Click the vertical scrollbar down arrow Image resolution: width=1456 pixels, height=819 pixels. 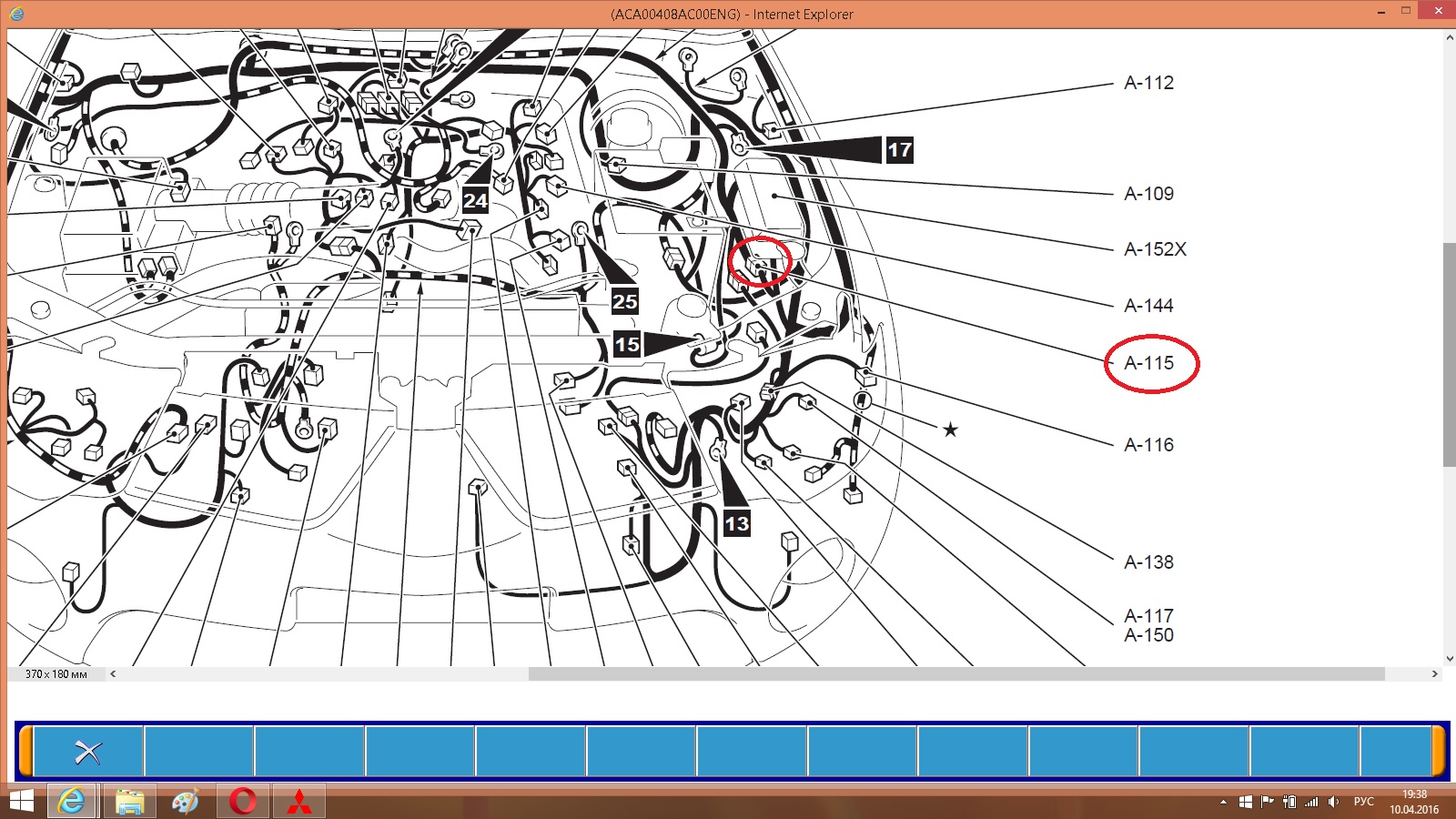point(1449,659)
